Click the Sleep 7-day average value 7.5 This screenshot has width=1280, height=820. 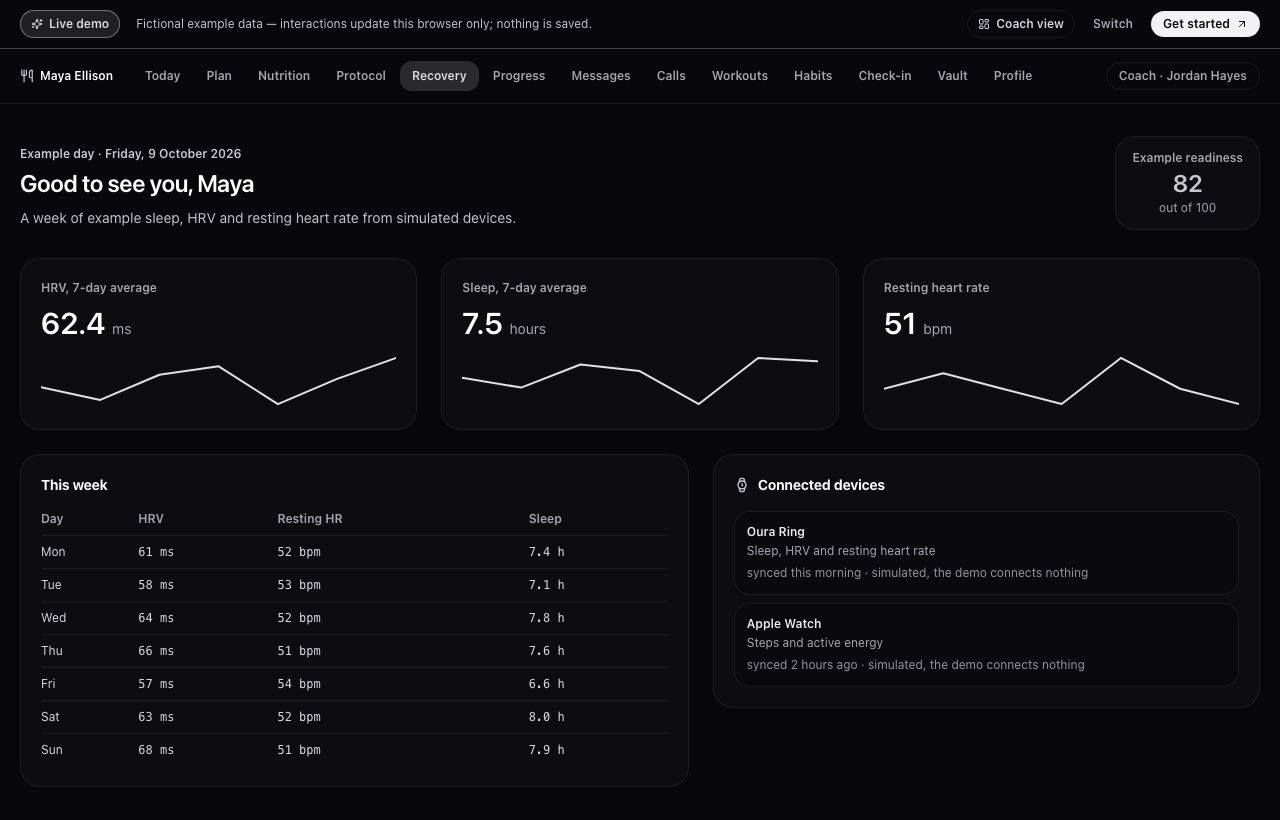(x=482, y=324)
